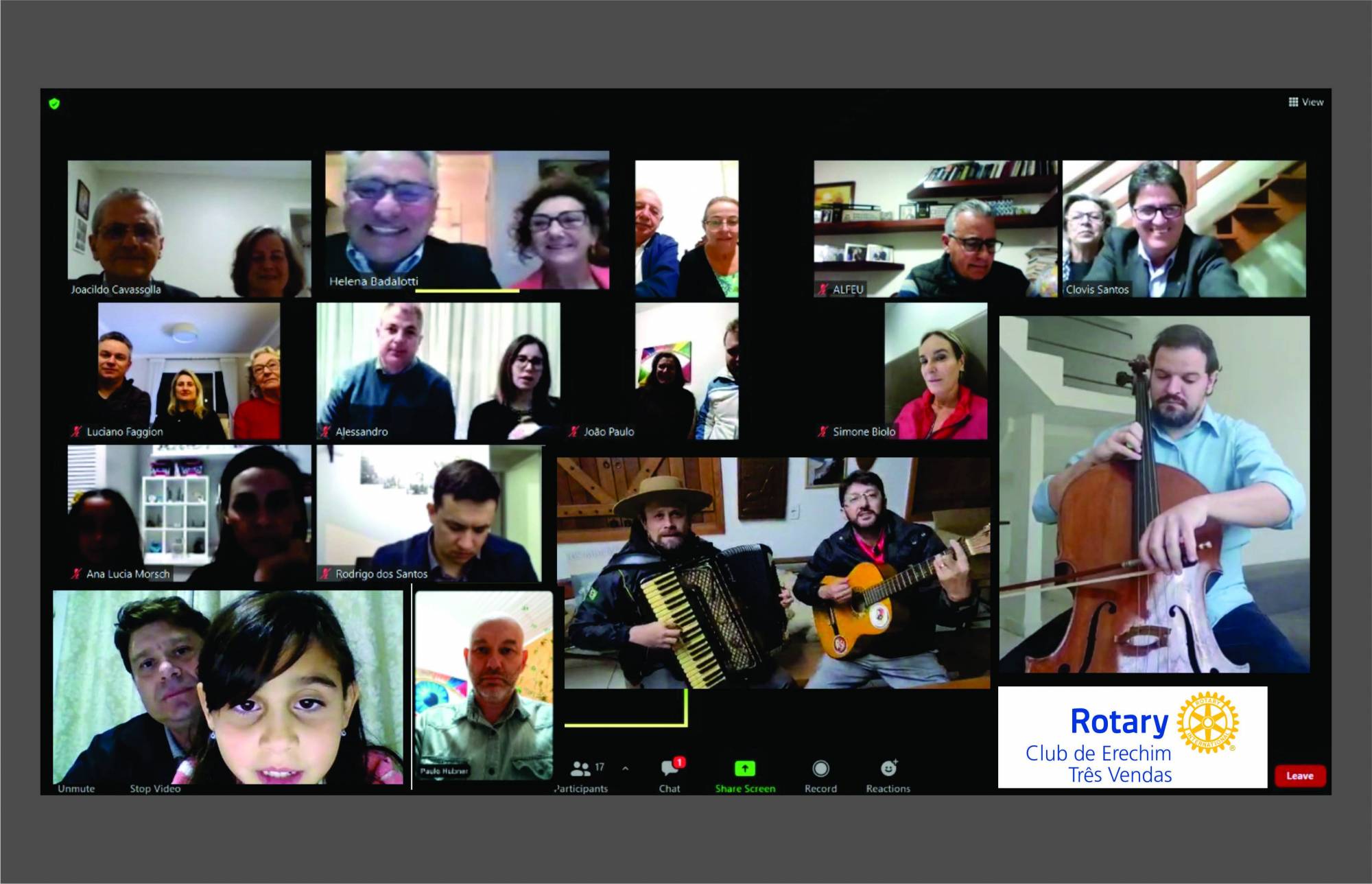Expand the Participants caret arrow
Image resolution: width=1372 pixels, height=884 pixels.
pos(625,768)
